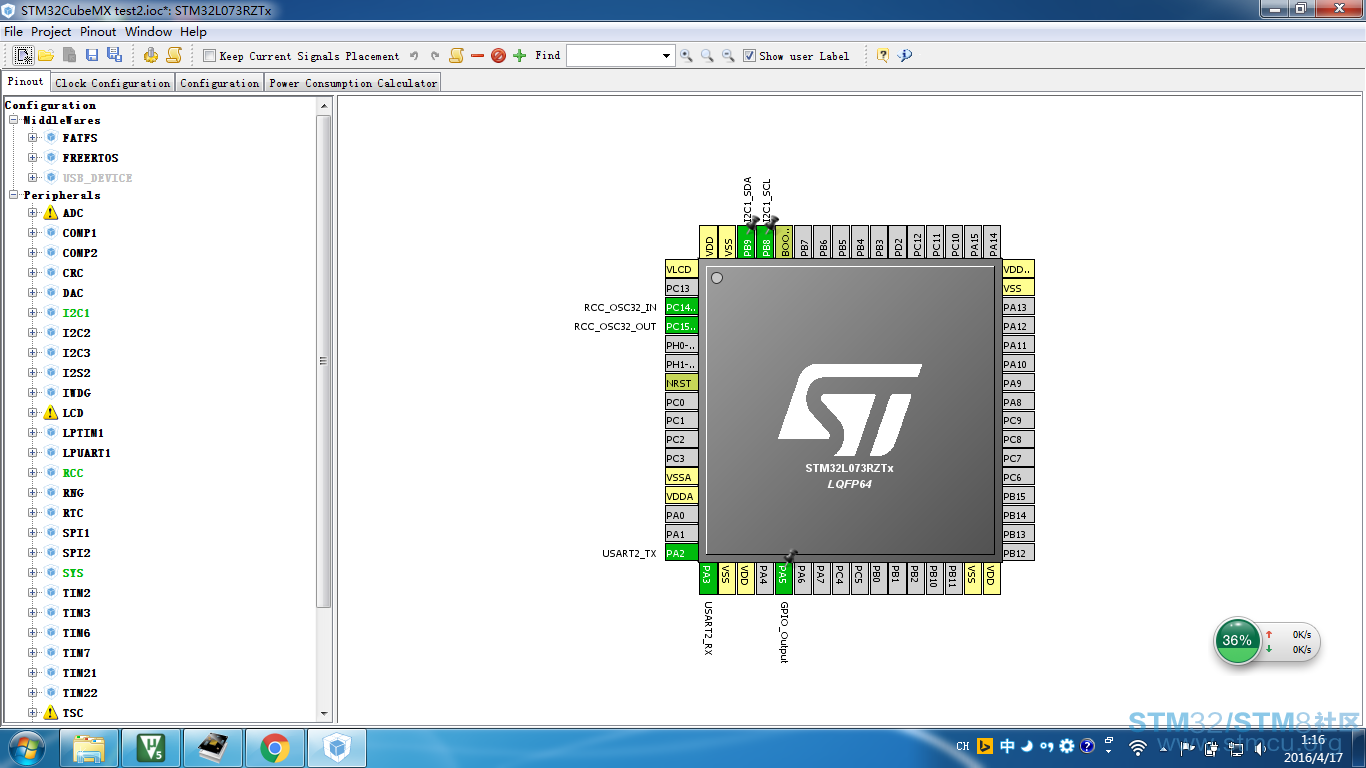The height and width of the screenshot is (768, 1366).
Task: Select TIM21 in the peripherals tree
Action: (80, 673)
